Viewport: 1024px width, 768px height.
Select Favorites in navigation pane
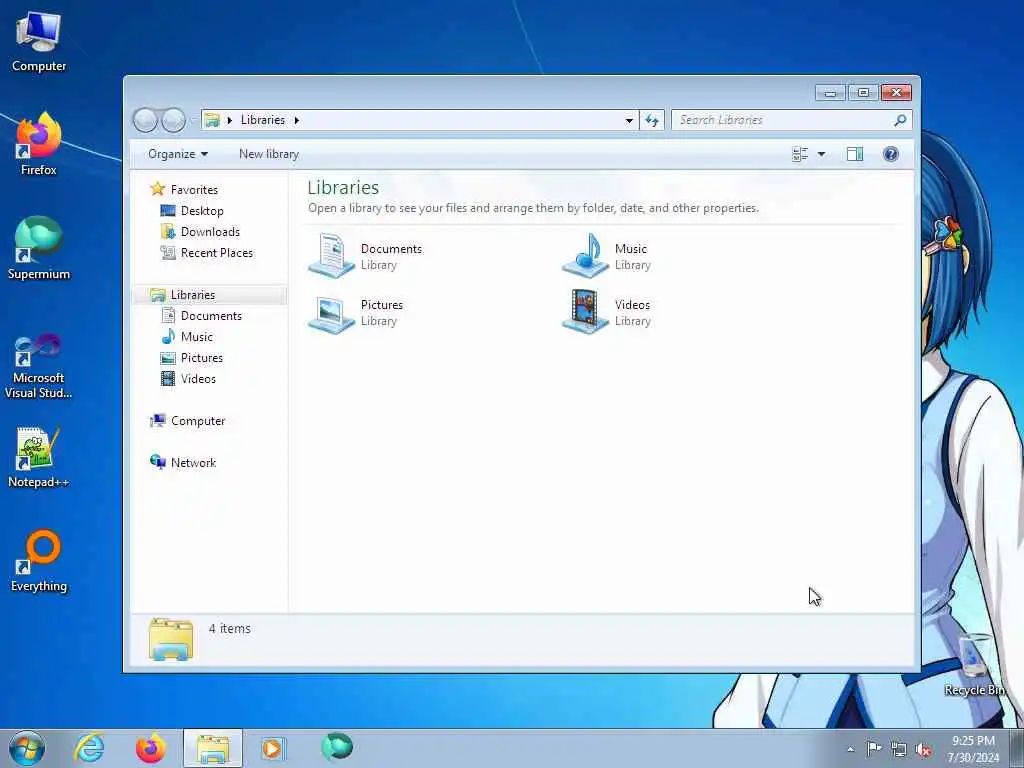pyautogui.click(x=194, y=189)
